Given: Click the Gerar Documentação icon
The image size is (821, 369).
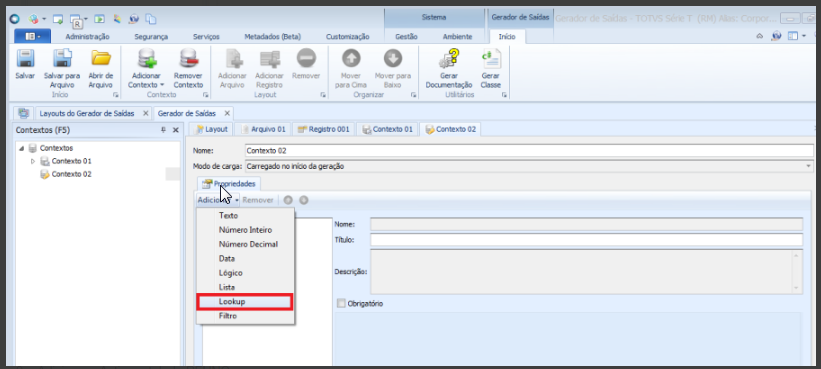Looking at the screenshot, I should coord(449,58).
